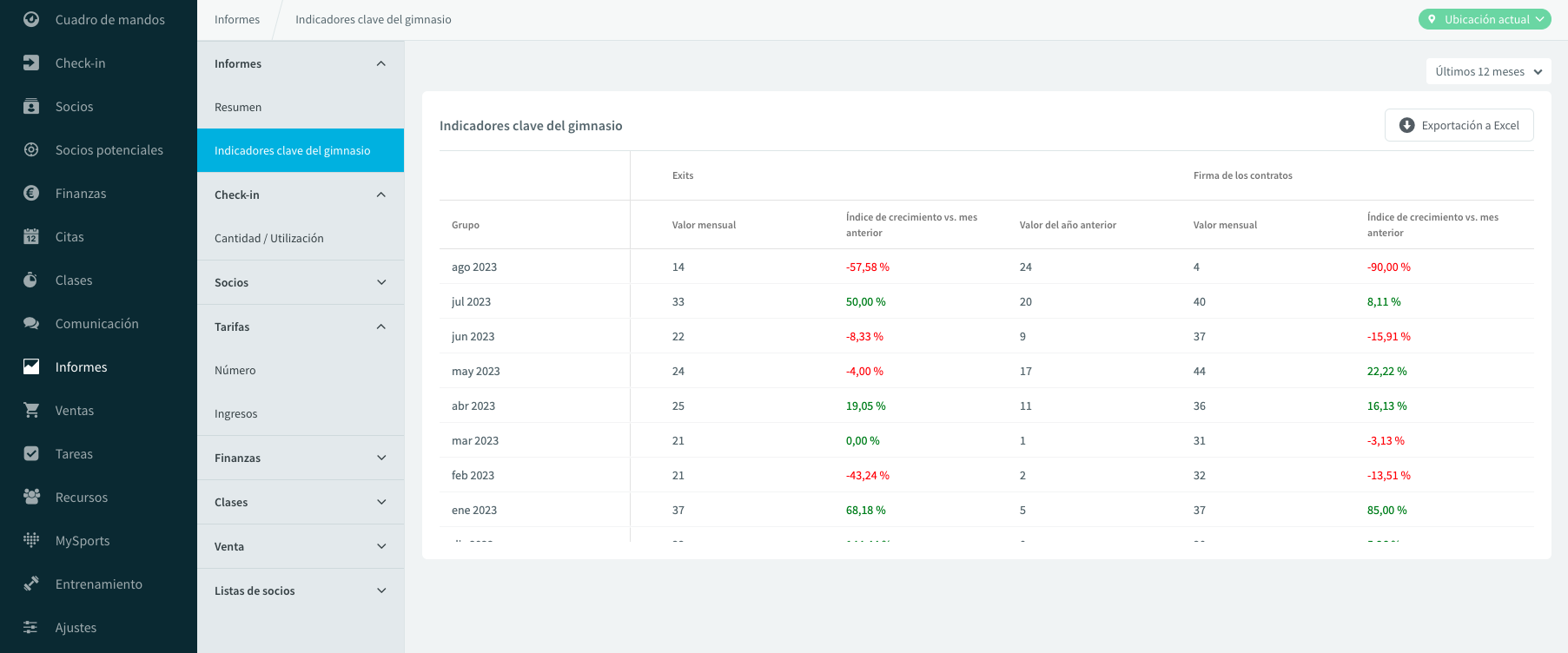Viewport: 1568px width, 653px height.
Task: Click the 68,18 % growth value
Action: pos(866,510)
